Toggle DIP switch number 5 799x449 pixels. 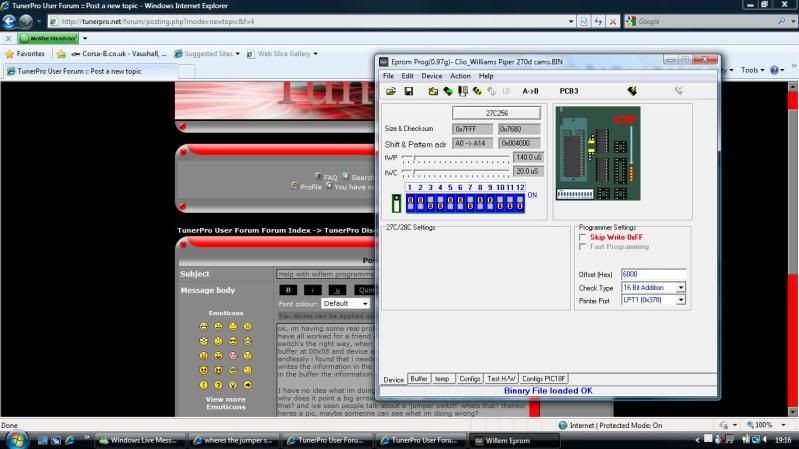(x=450, y=204)
